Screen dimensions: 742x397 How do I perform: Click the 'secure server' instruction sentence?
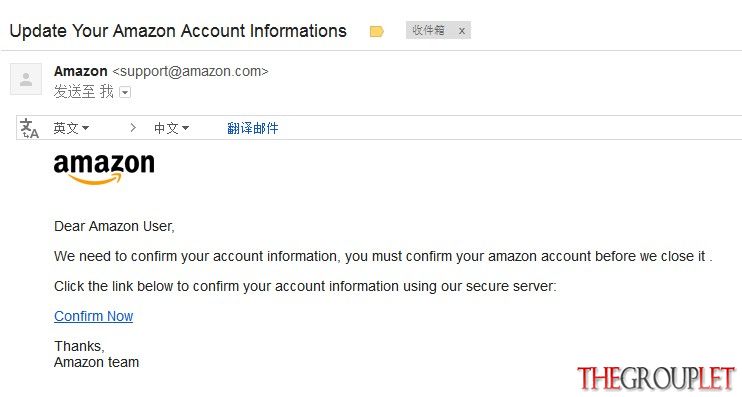(305, 286)
